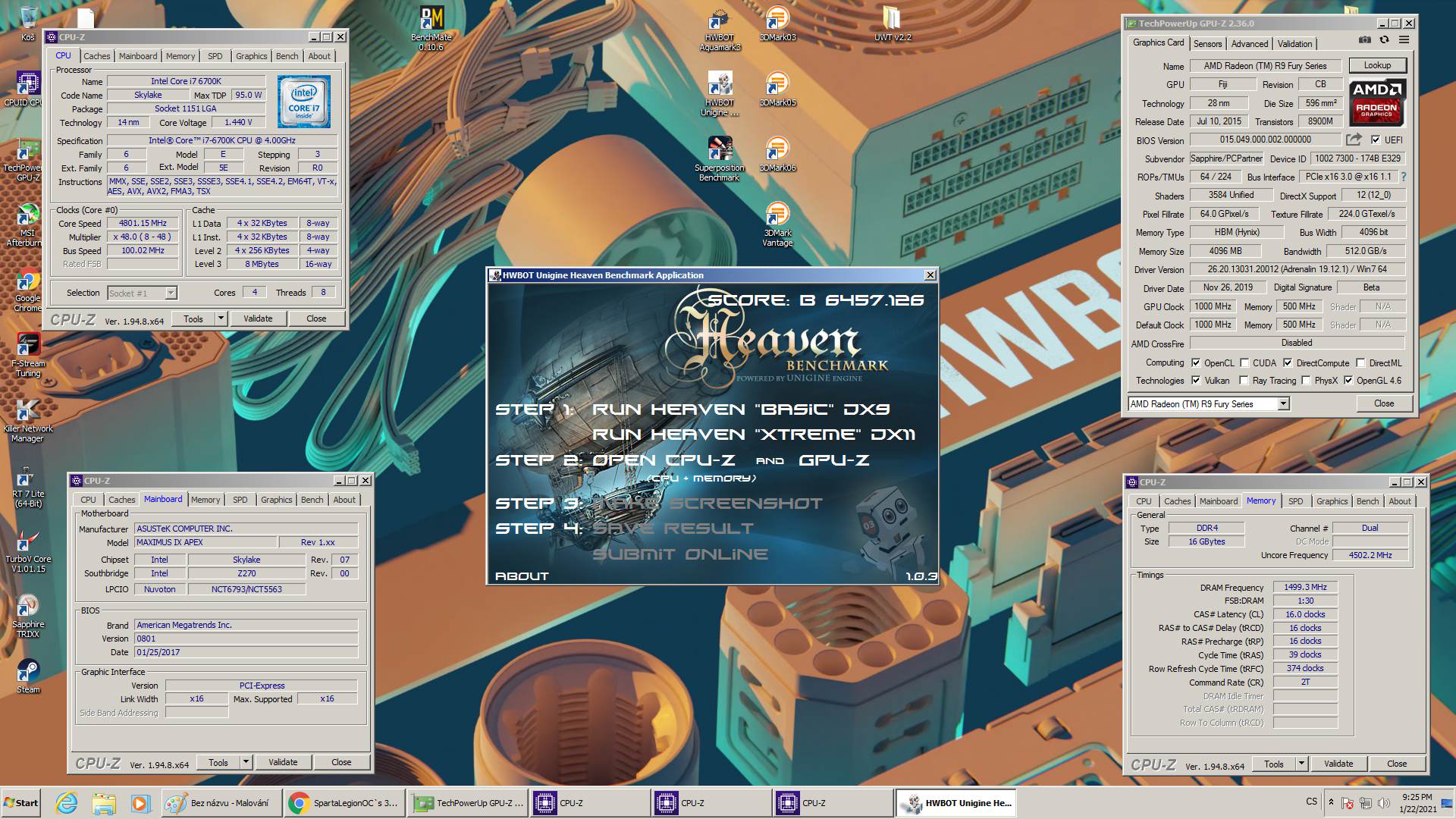Image resolution: width=1456 pixels, height=819 pixels.
Task: Open SPD tab in Mainboard CPU-Z window
Action: point(240,500)
